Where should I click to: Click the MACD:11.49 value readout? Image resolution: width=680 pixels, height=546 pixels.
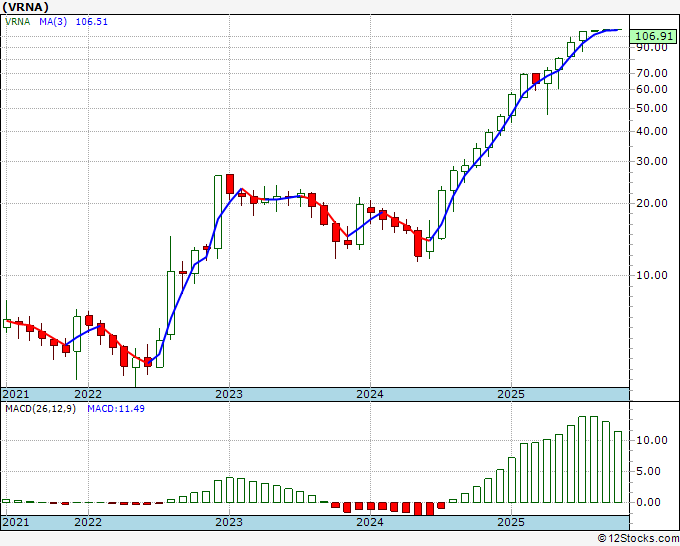point(116,408)
